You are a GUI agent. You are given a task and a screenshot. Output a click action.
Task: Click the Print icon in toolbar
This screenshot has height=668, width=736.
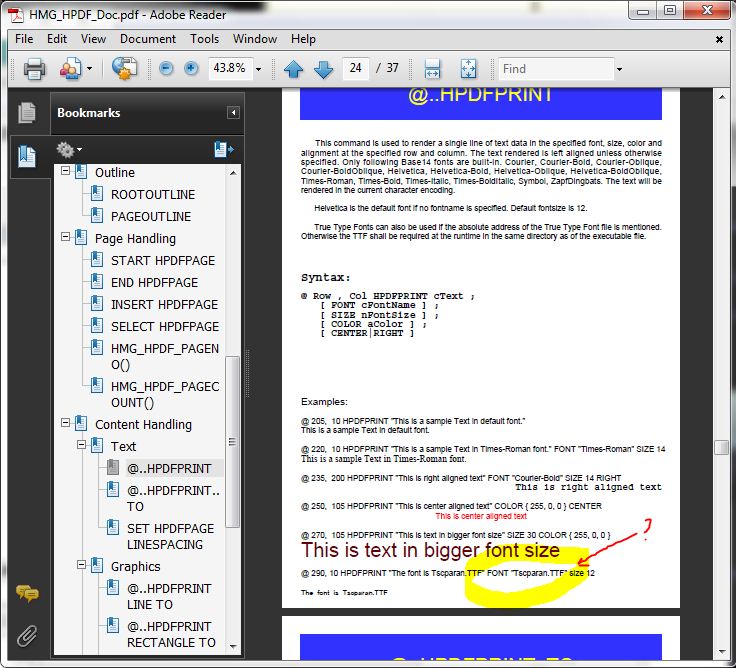pyautogui.click(x=35, y=69)
